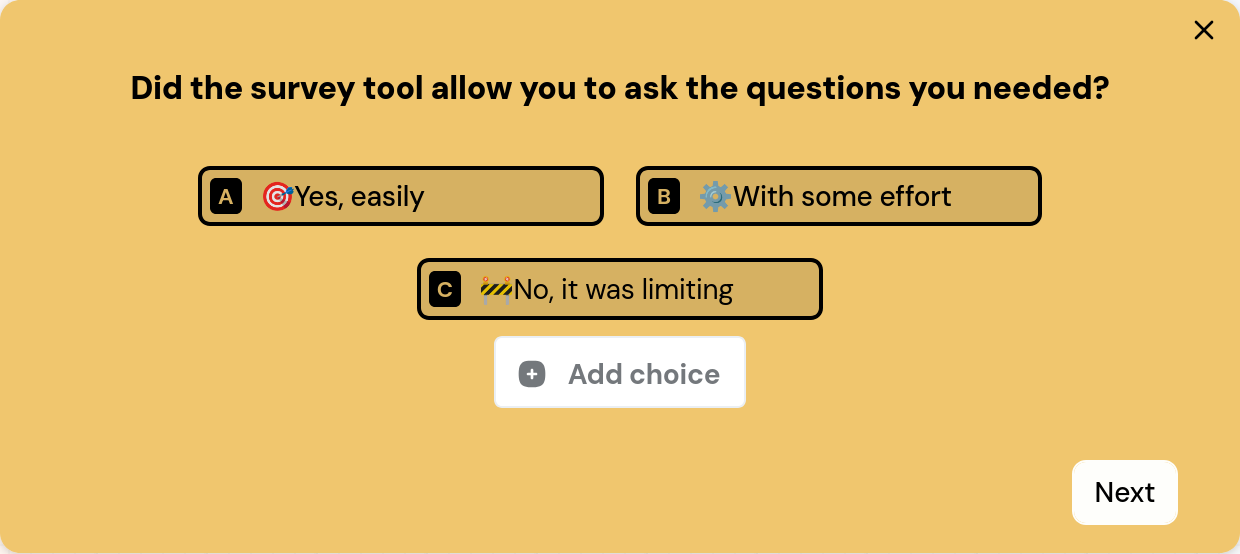Close the survey dialog with the X

click(1204, 30)
